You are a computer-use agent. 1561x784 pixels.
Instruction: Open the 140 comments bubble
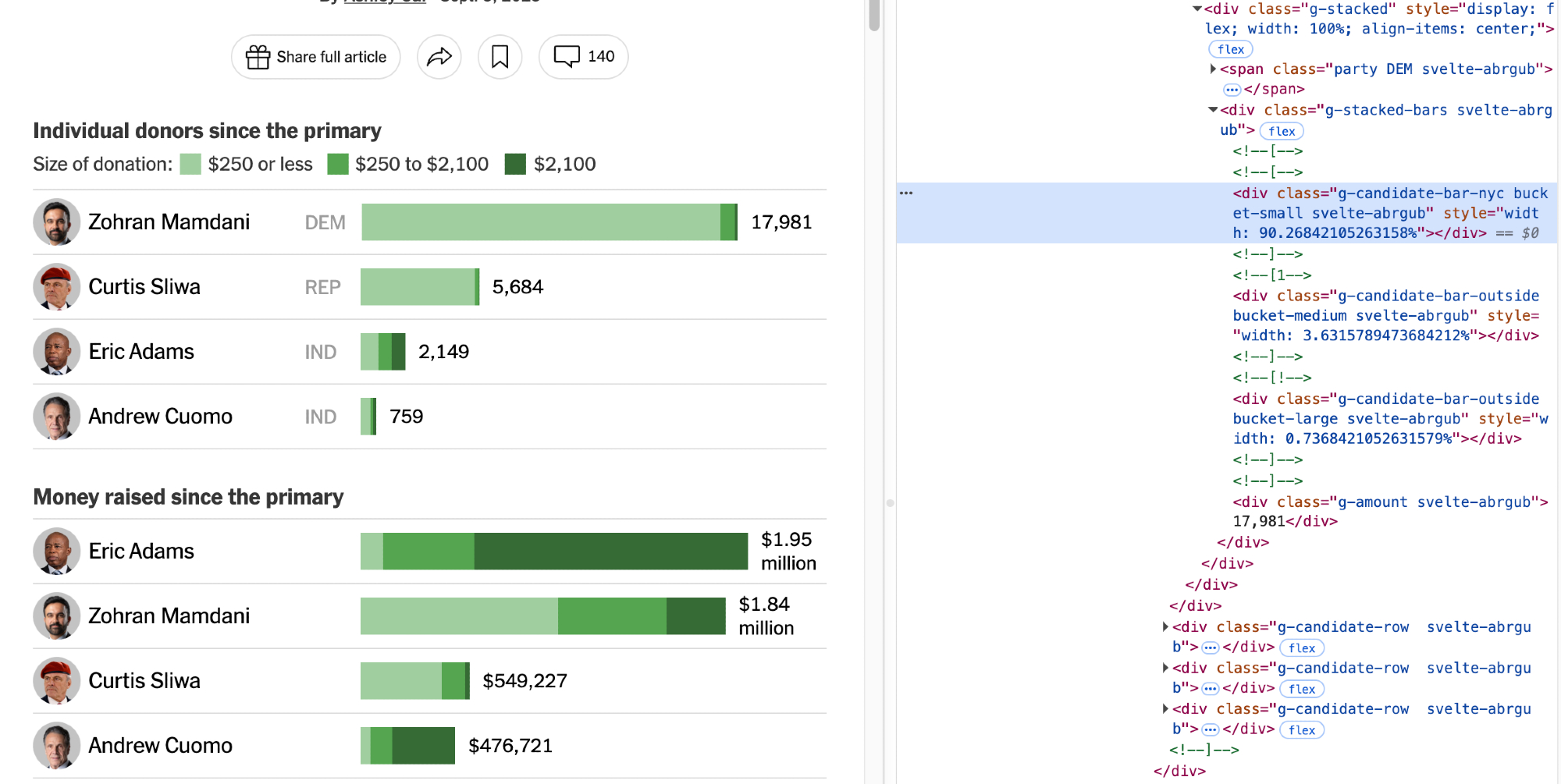coord(583,57)
